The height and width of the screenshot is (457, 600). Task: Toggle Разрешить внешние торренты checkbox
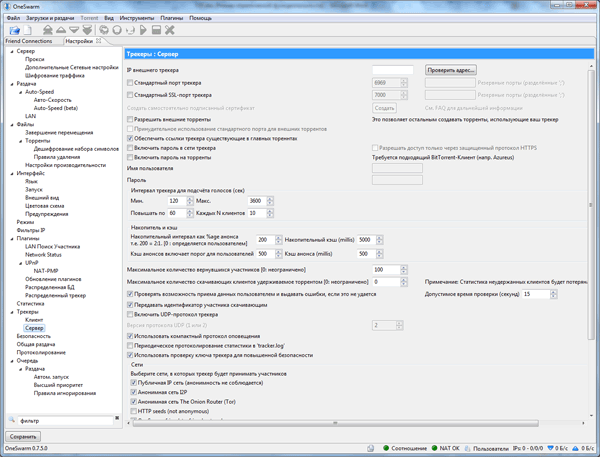(130, 119)
